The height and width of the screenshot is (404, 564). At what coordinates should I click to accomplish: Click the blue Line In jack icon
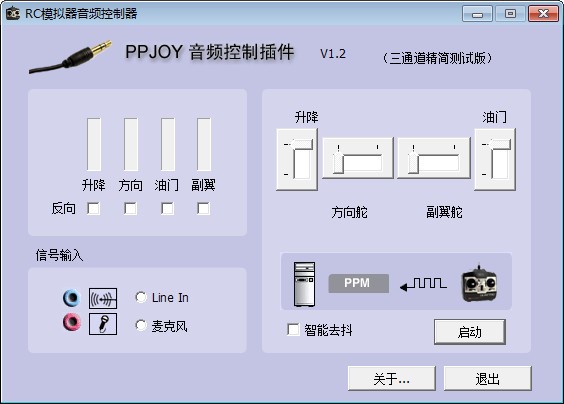coord(72,298)
